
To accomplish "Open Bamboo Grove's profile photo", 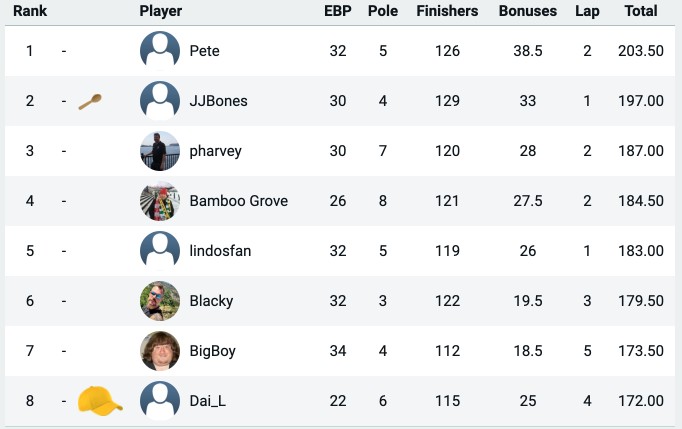I will [x=160, y=201].
